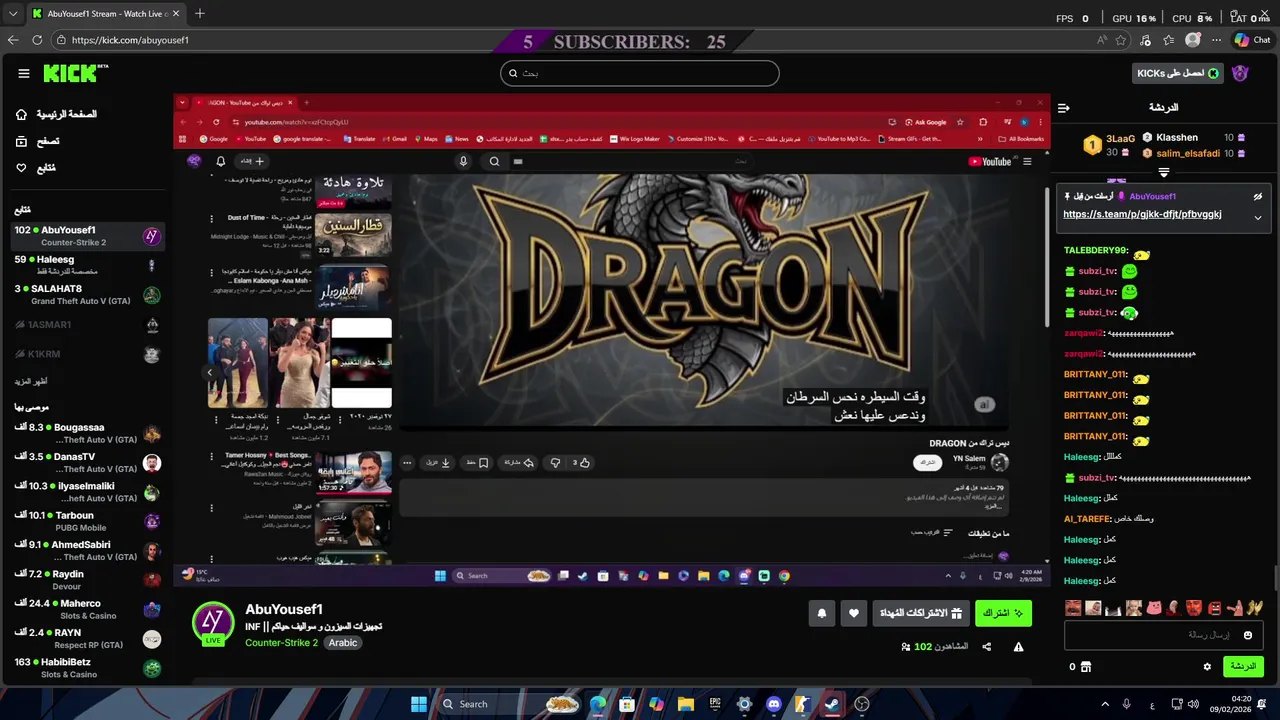Image resolution: width=1280 pixels, height=720 pixels.
Task: Collapse the chat panel with arrow icon
Action: click(x=1064, y=107)
